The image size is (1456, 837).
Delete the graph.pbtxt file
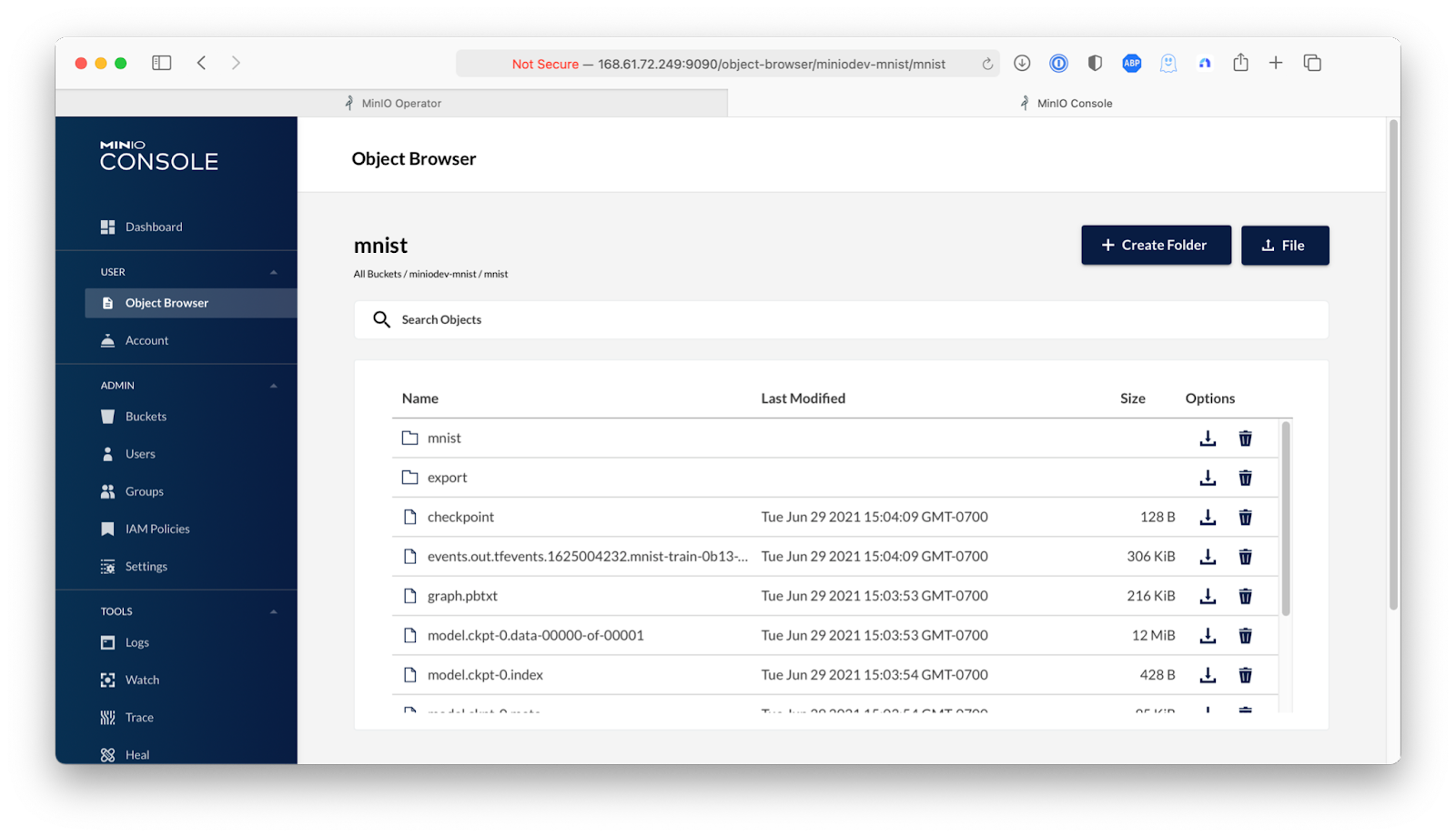1245,596
